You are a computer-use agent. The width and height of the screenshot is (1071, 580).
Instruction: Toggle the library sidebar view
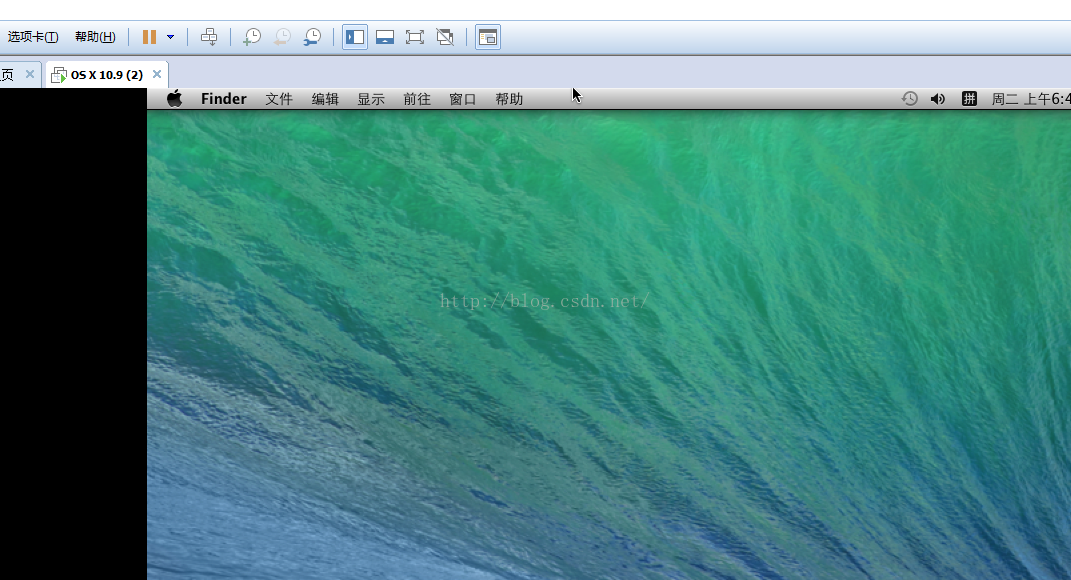click(354, 37)
